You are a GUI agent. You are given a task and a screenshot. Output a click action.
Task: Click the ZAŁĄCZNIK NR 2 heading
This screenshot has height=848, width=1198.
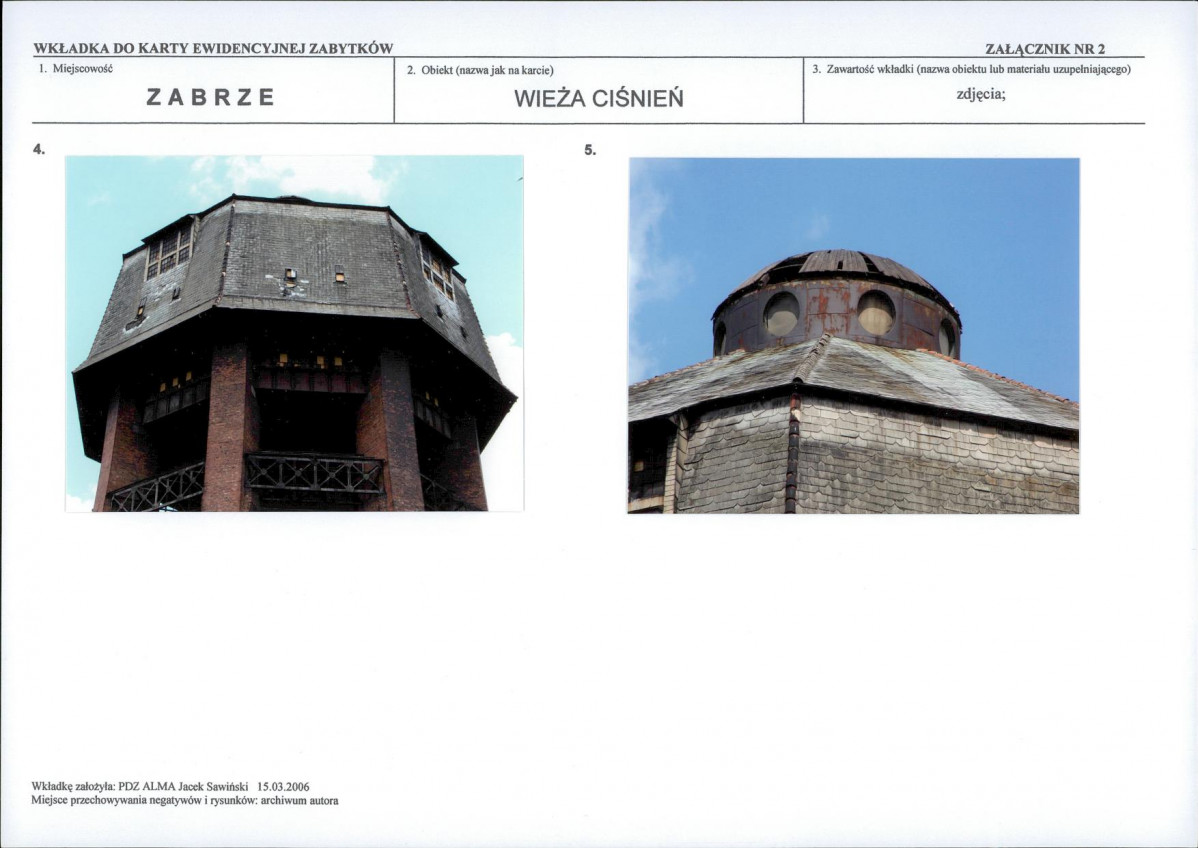pos(1045,48)
